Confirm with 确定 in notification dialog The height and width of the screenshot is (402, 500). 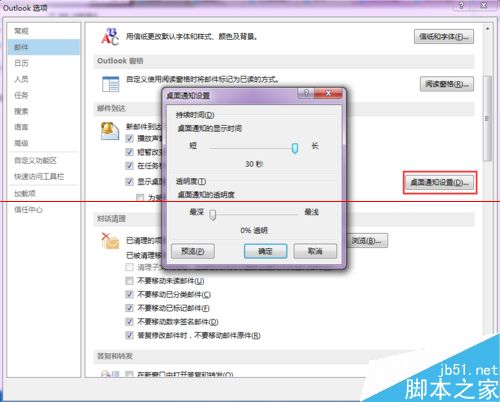[x=265, y=251]
